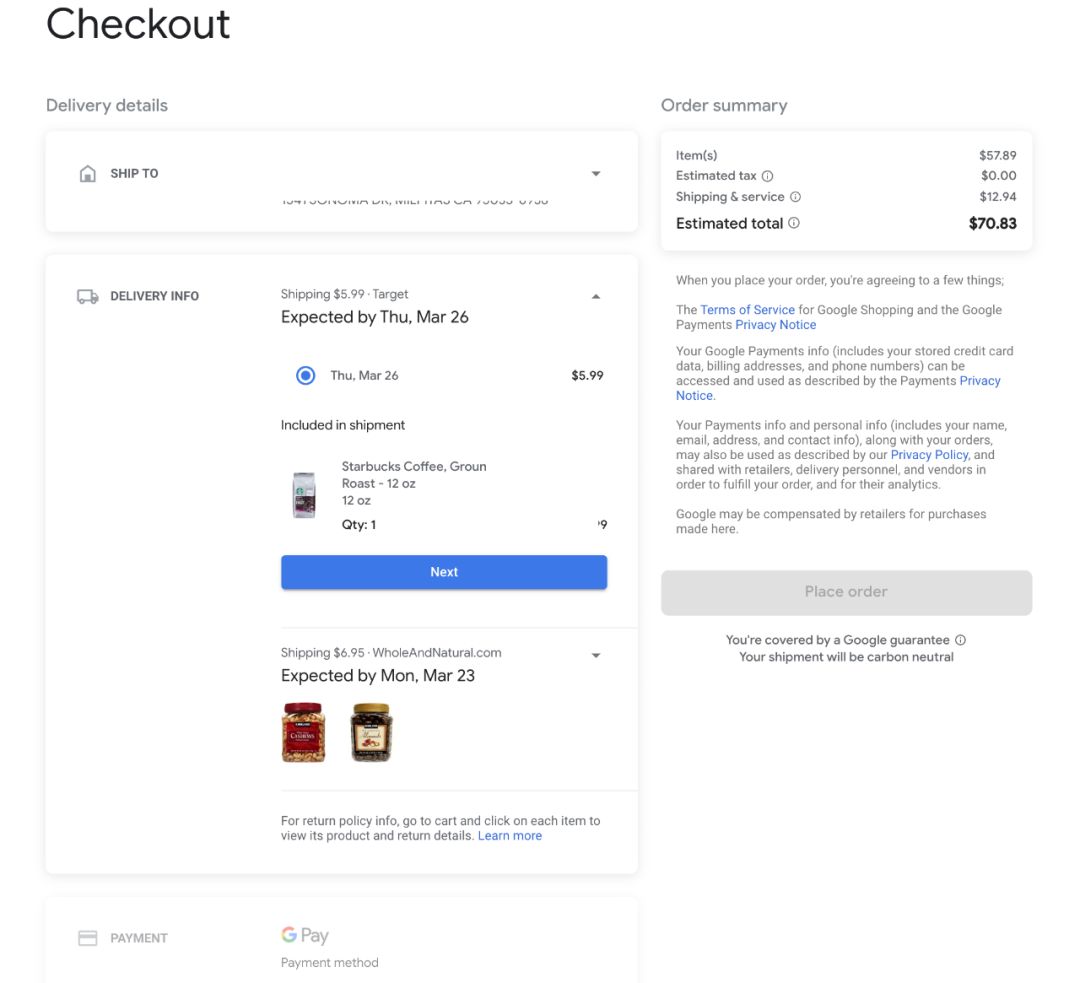The height and width of the screenshot is (983, 1080).
Task: Click the Ship To house icon
Action: tap(87, 174)
